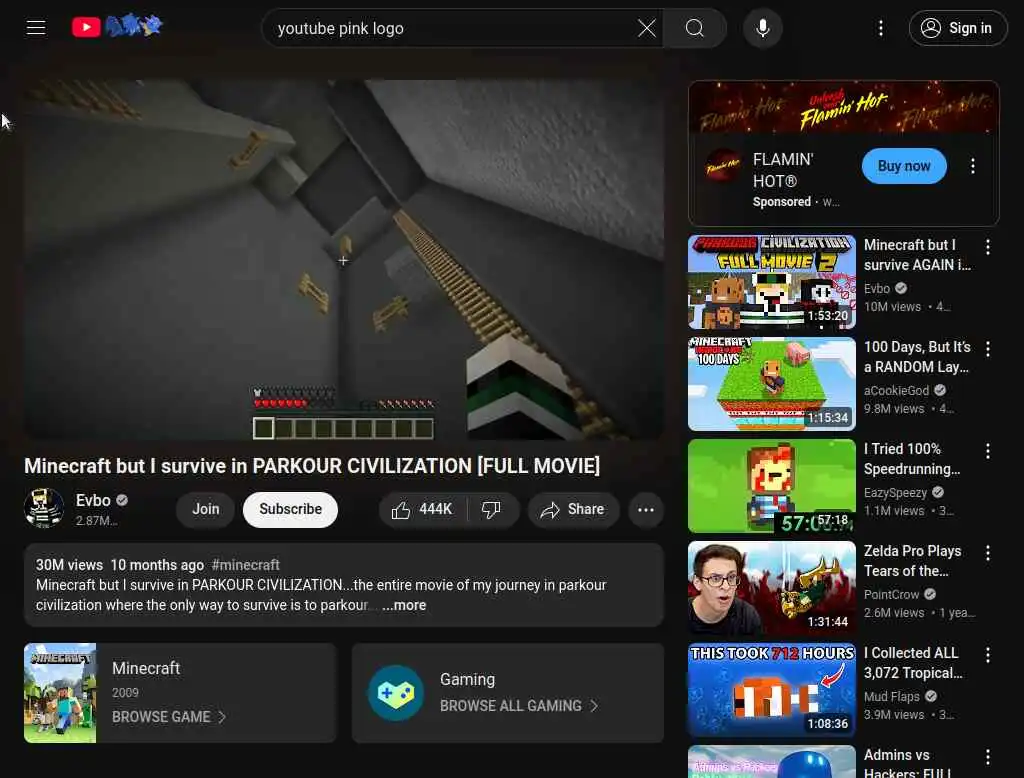
Task: Open Zelda Pro Plays thumbnail
Action: click(x=771, y=588)
